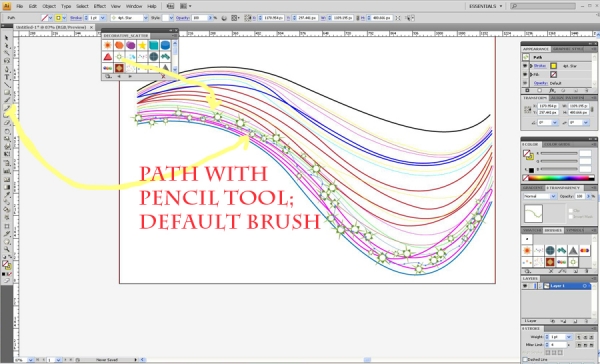The image size is (600, 364).
Task: Open the Style dropdown in control bar
Action: pyautogui.click(x=171, y=18)
